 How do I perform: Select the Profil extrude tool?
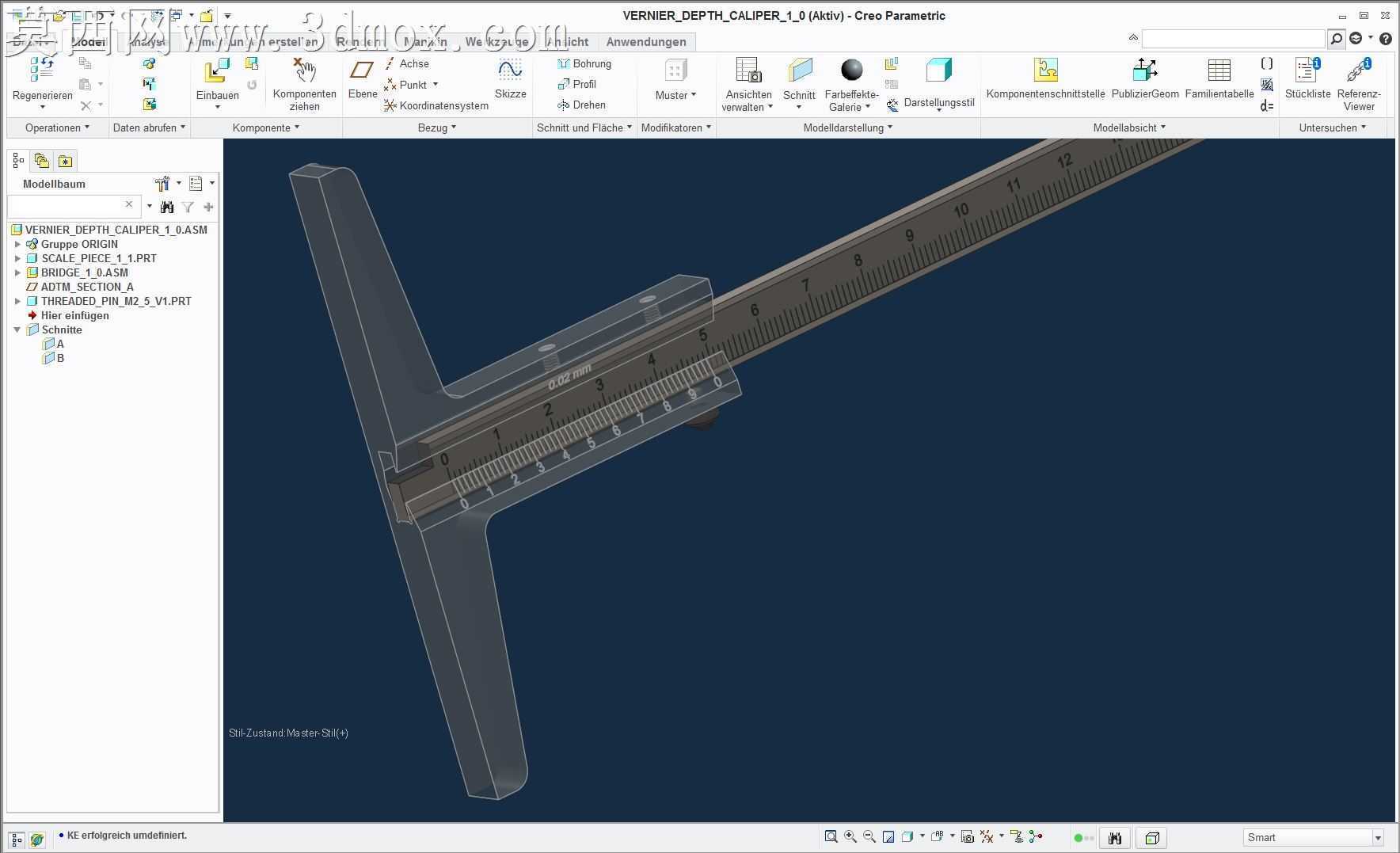click(577, 84)
